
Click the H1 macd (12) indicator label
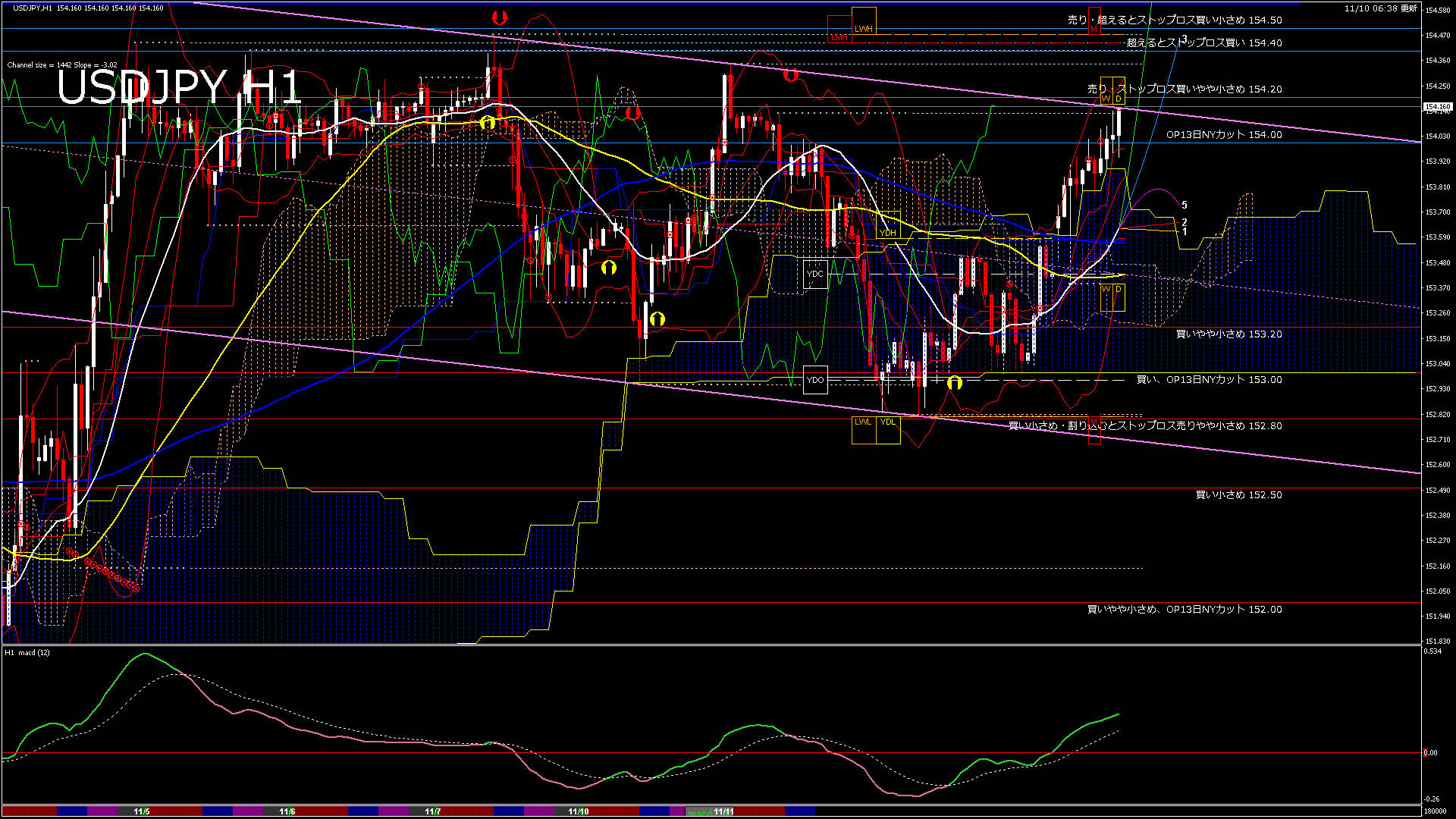[27, 651]
